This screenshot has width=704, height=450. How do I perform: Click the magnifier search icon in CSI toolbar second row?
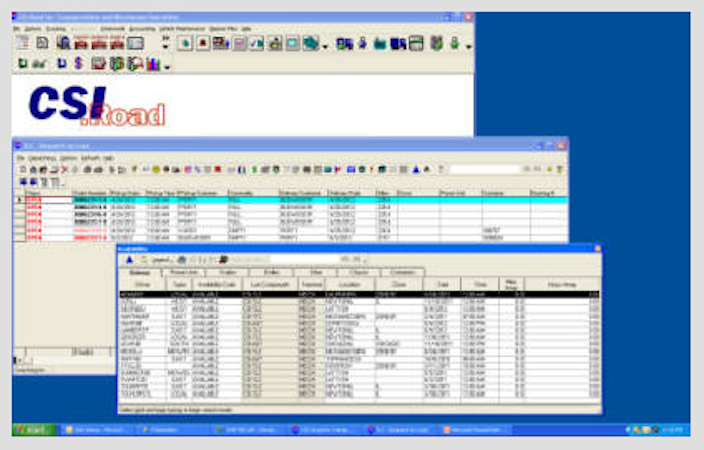(136, 64)
